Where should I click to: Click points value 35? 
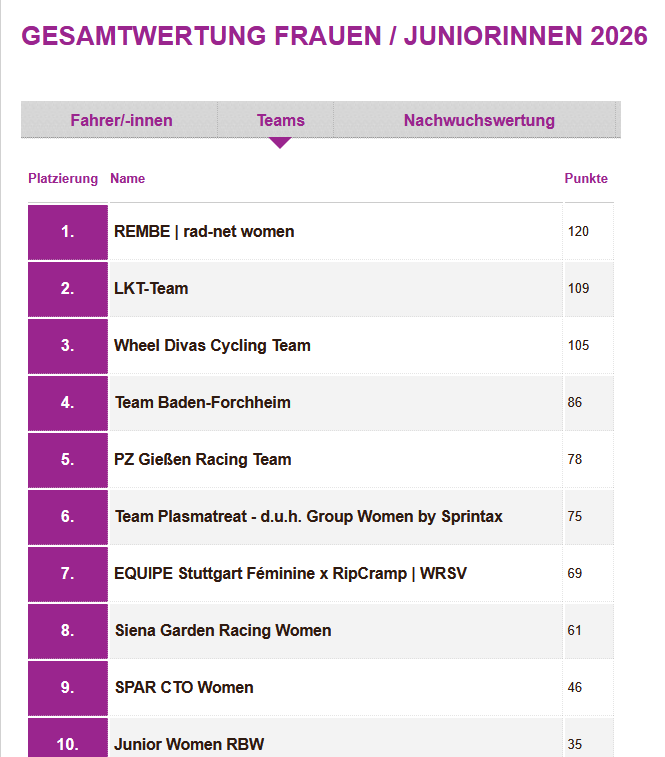point(575,744)
